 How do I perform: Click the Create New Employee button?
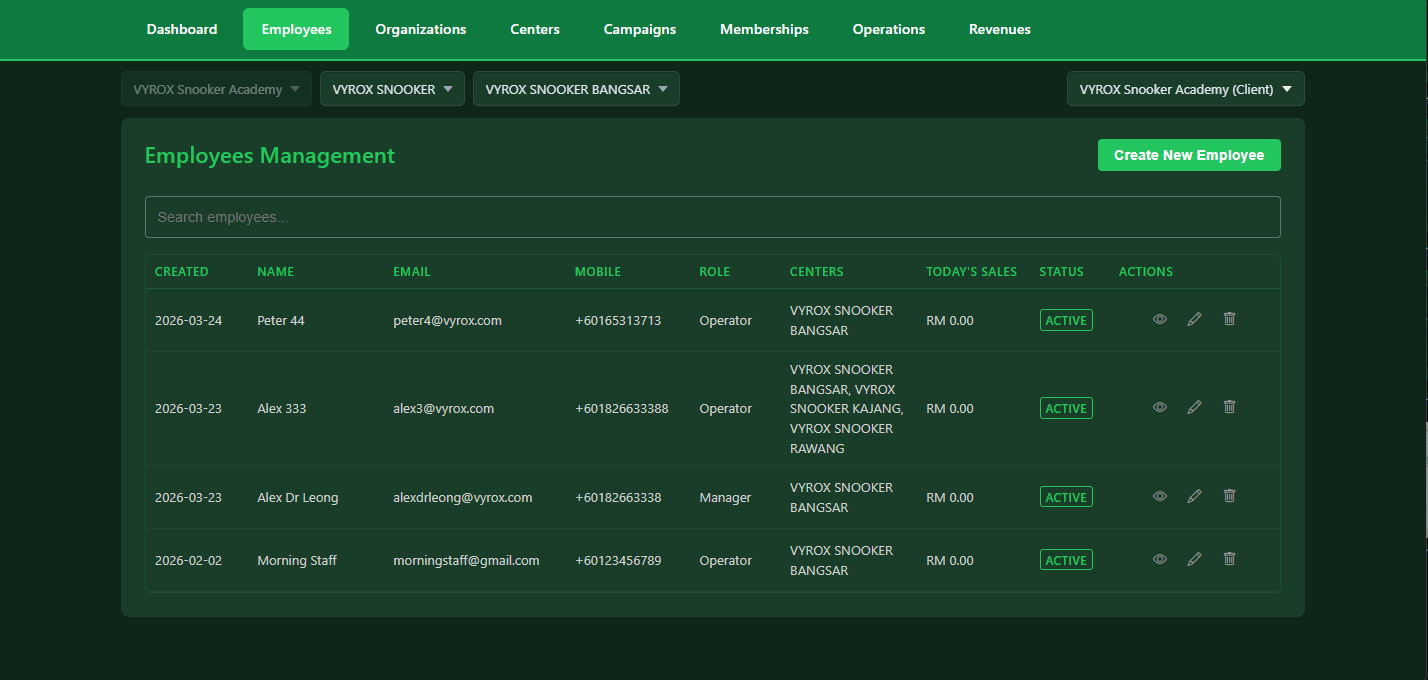click(1189, 155)
